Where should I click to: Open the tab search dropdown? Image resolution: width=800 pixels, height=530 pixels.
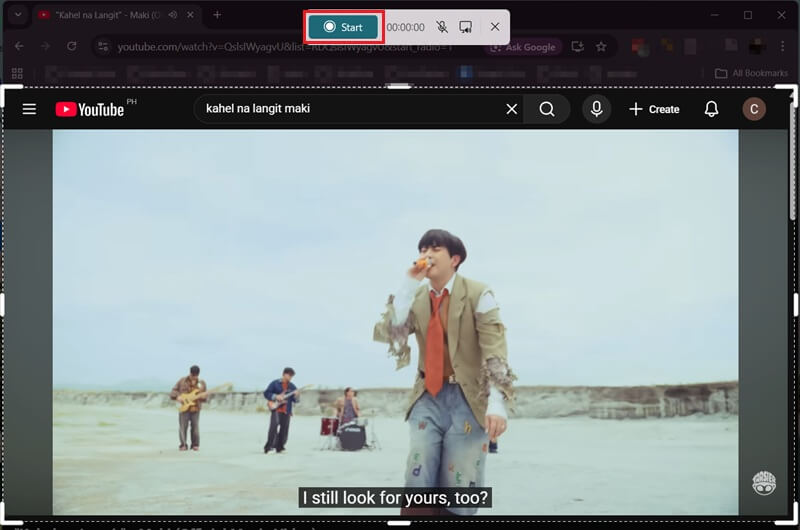[18, 15]
